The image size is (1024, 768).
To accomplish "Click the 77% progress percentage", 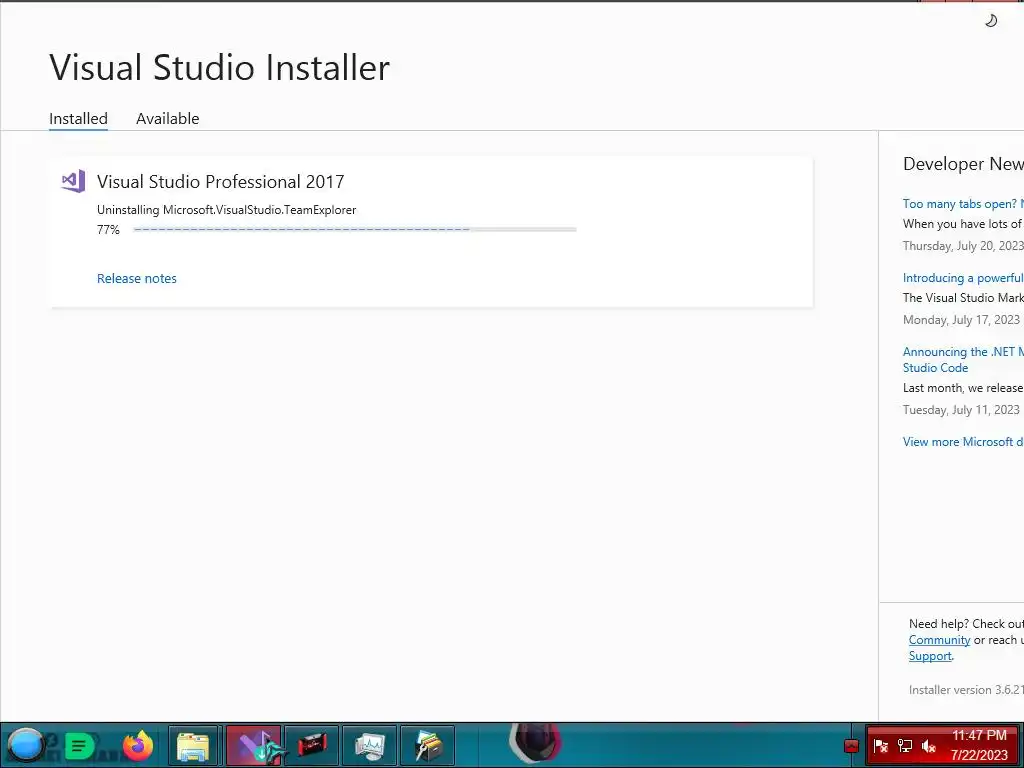I will pyautogui.click(x=108, y=230).
